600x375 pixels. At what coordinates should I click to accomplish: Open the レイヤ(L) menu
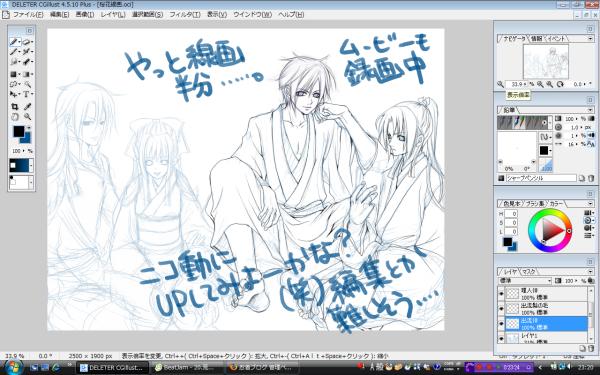point(113,15)
